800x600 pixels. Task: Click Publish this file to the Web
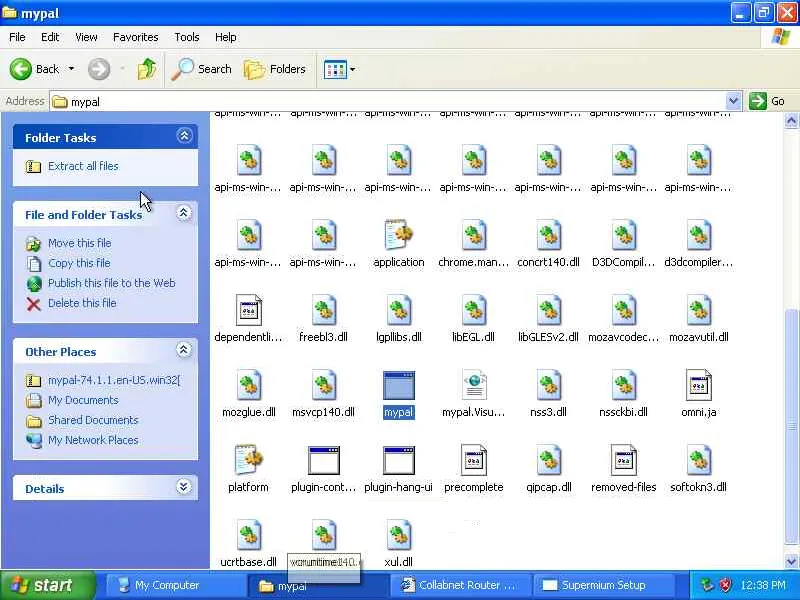[111, 283]
